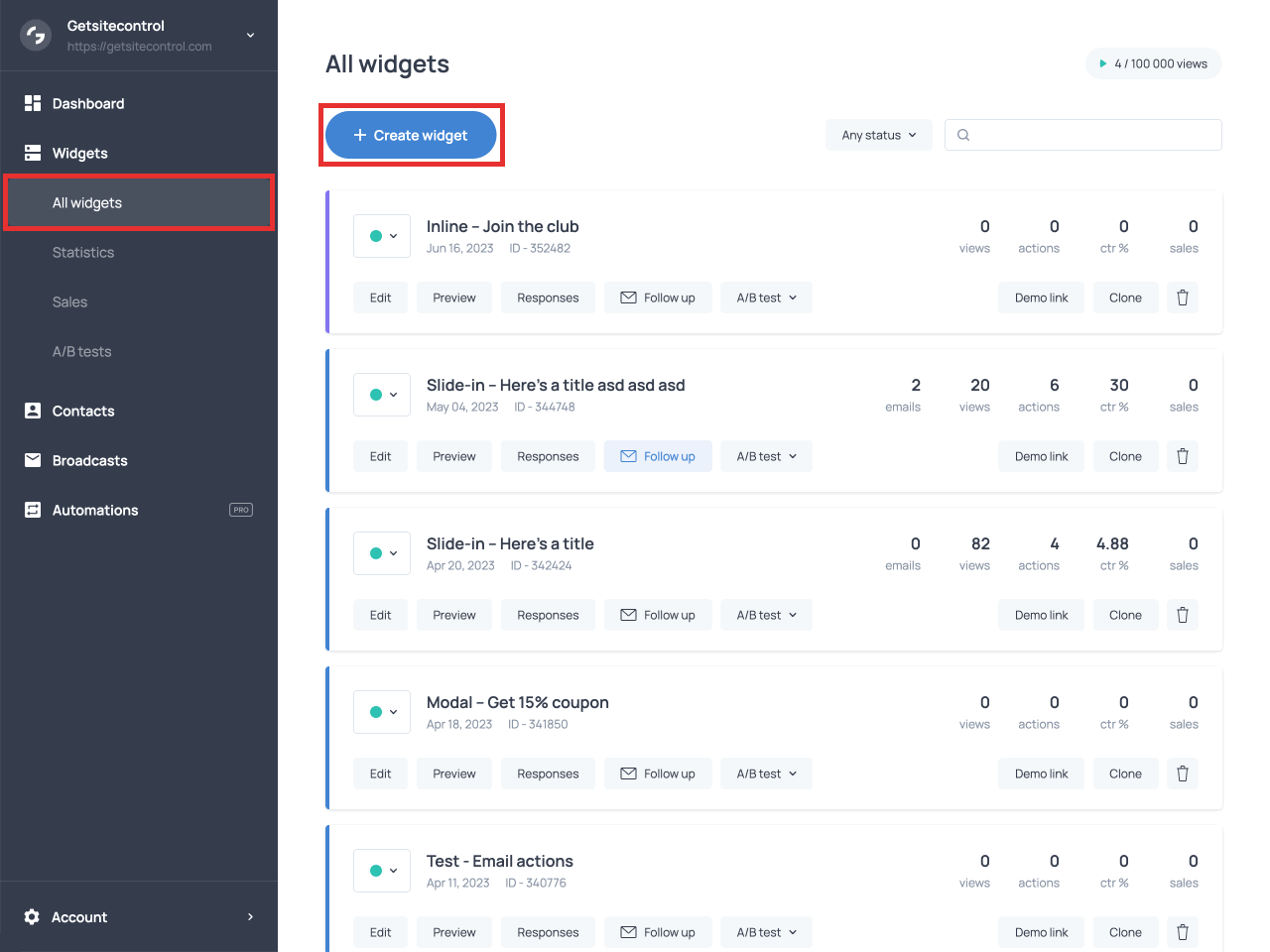This screenshot has height=952, width=1270.
Task: Click the Widgets sidebar icon
Action: (x=32, y=153)
